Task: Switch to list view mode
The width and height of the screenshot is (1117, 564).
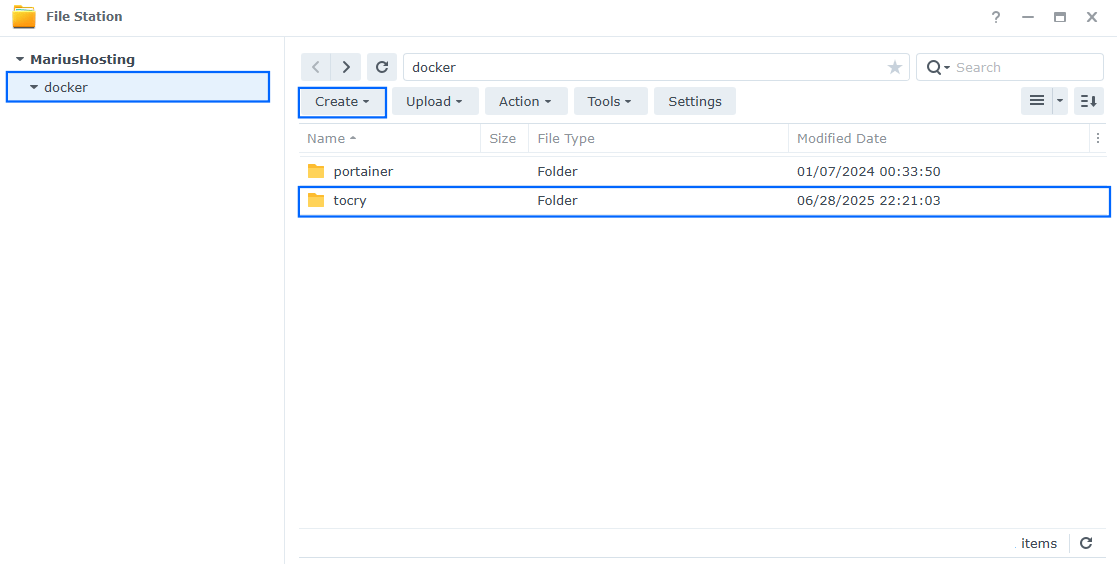Action: tap(1037, 101)
